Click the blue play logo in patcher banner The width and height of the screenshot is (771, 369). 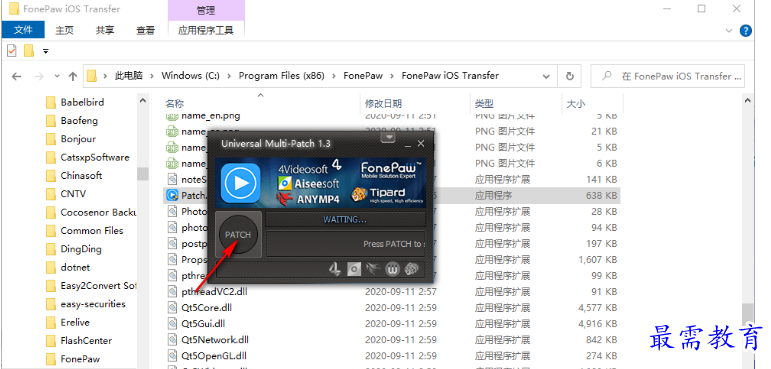click(x=240, y=183)
